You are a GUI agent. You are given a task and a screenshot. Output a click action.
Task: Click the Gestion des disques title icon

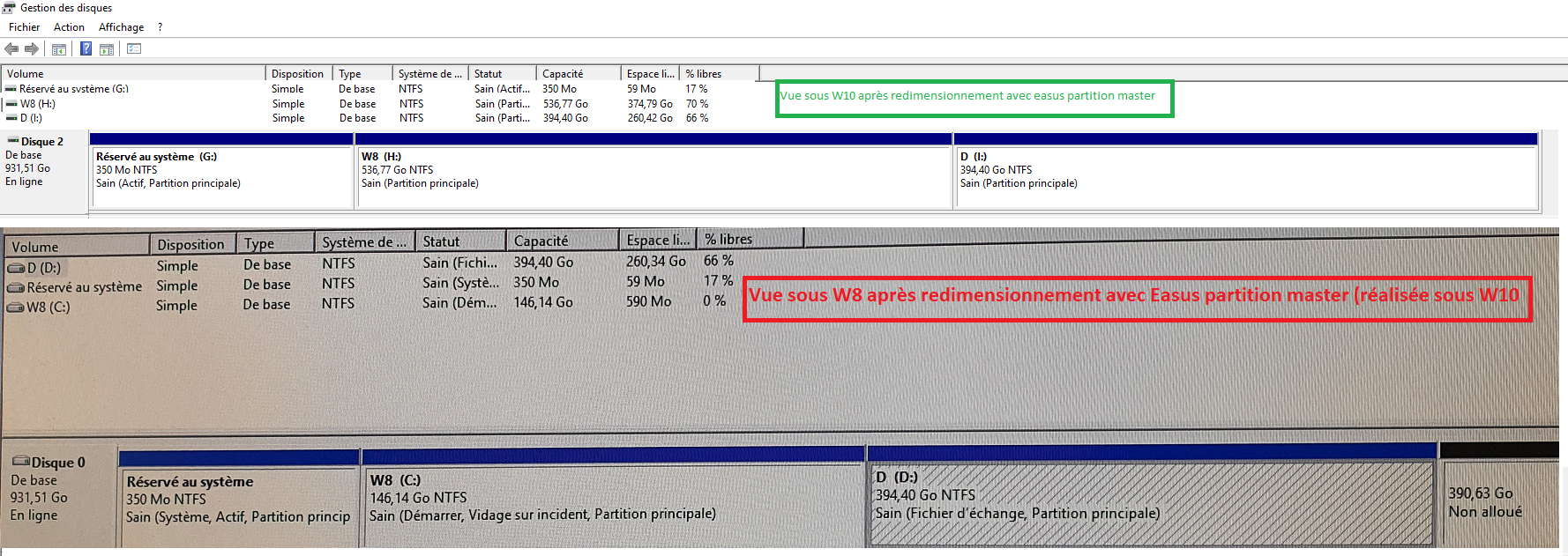(9, 8)
